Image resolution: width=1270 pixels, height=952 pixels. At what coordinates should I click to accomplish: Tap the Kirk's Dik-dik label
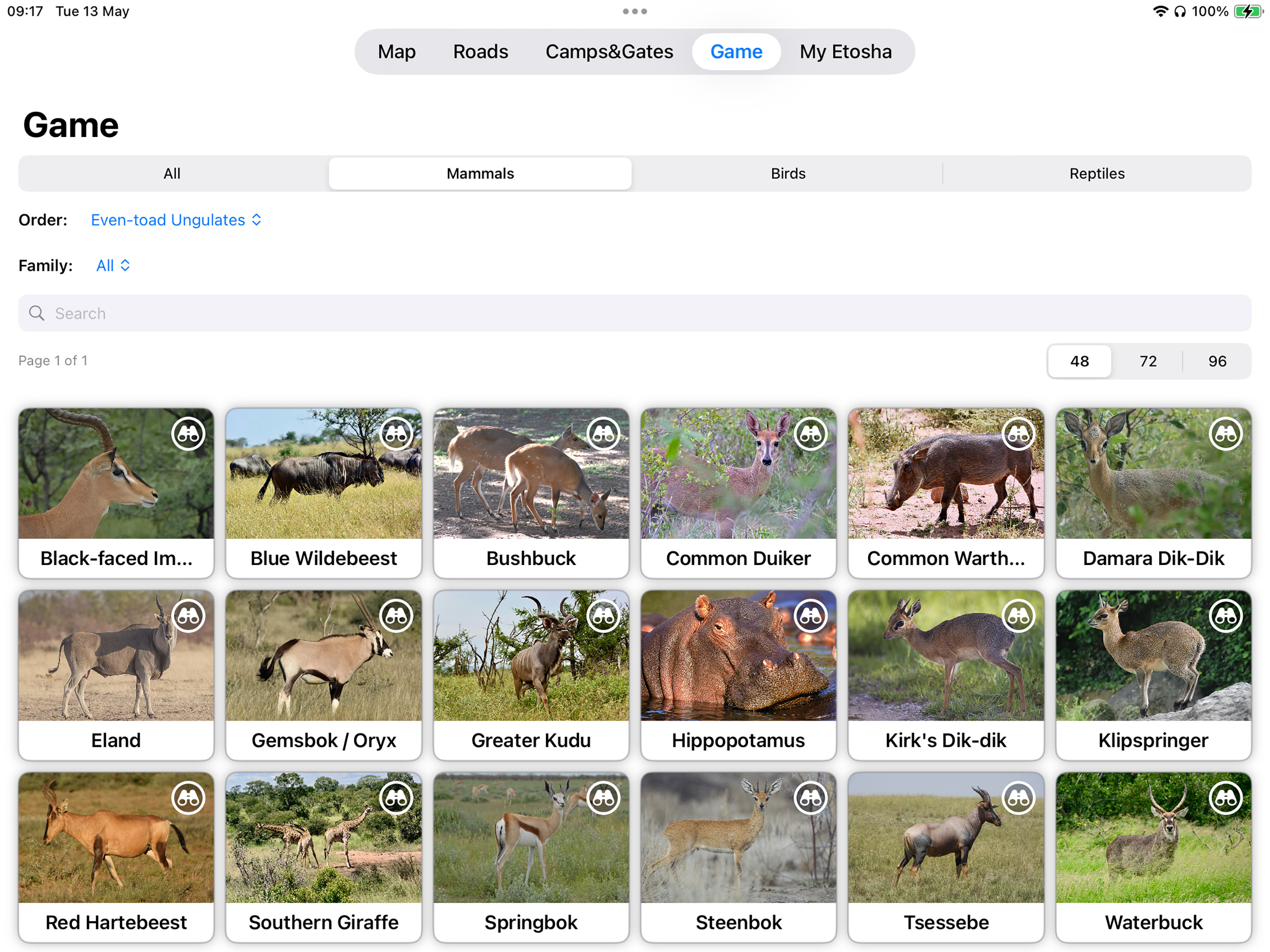click(x=946, y=740)
